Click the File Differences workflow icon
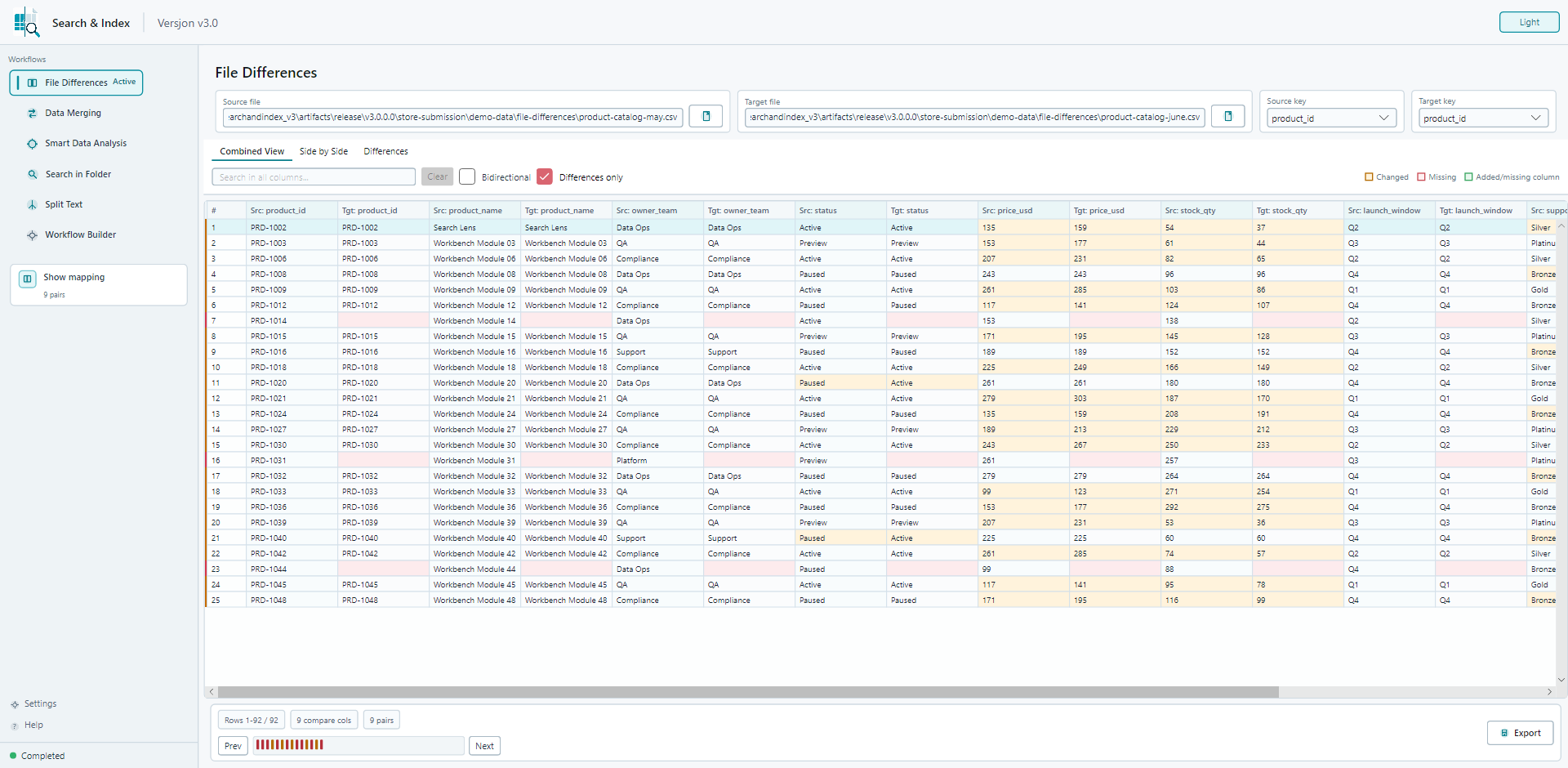 click(x=33, y=83)
